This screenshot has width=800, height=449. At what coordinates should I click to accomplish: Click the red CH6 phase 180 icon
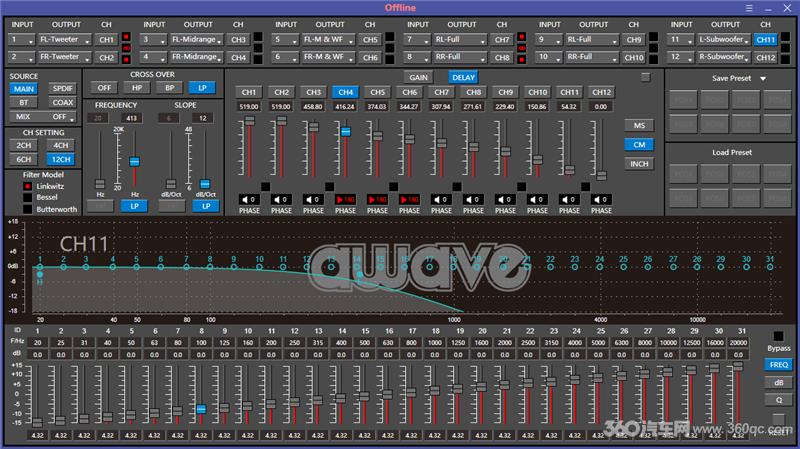tap(409, 199)
